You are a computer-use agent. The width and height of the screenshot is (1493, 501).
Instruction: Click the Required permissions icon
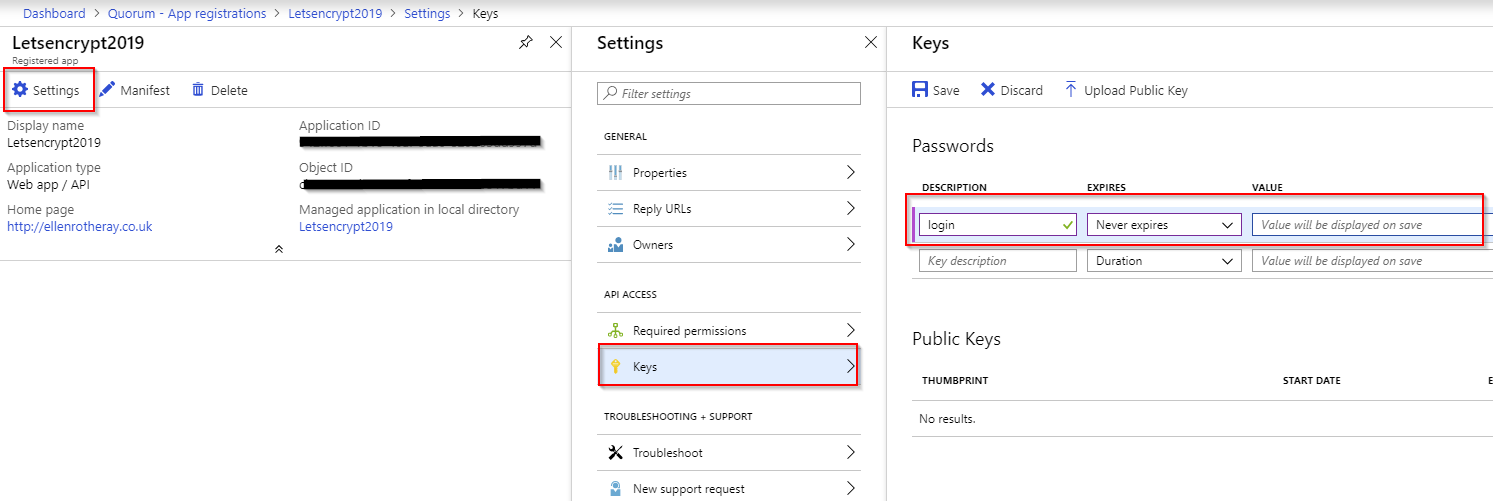616,331
